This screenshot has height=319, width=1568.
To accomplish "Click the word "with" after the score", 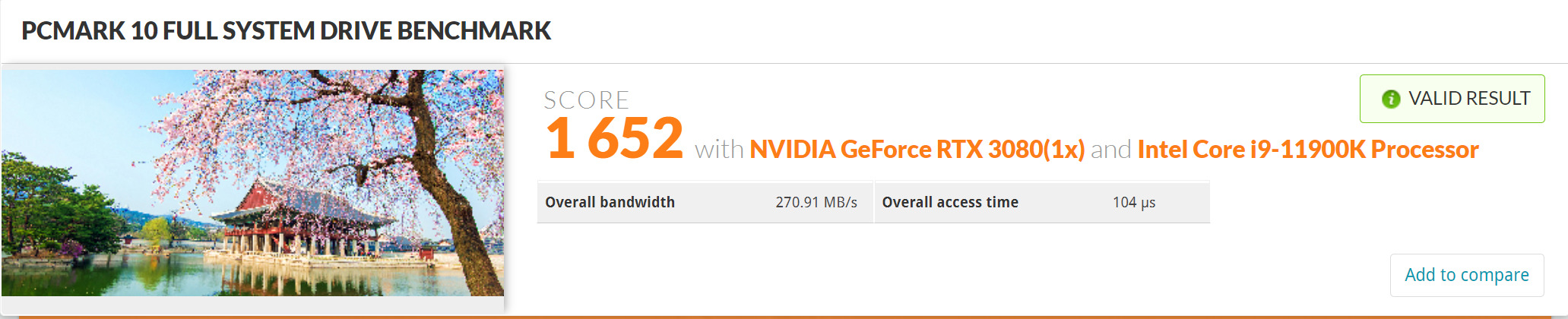I will coord(718,150).
